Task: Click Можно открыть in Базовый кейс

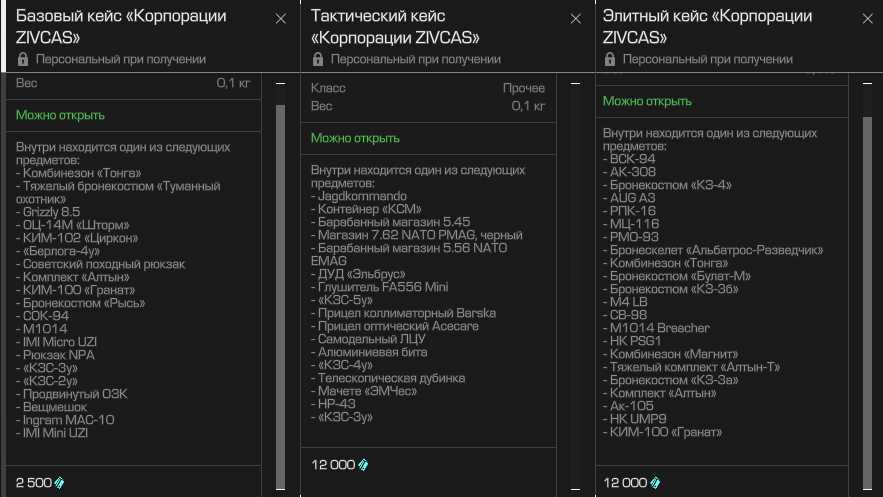Action: click(x=60, y=115)
